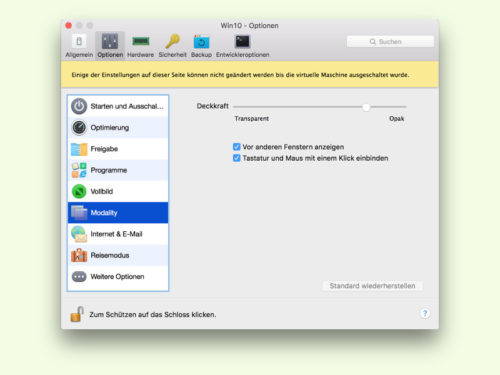Open the Allgemein settings tab
500x375 pixels.
point(79,46)
